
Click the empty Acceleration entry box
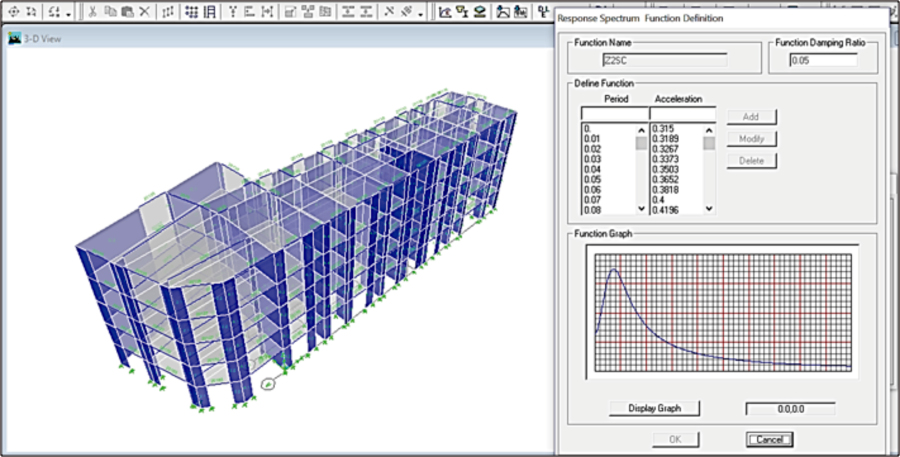pos(682,113)
